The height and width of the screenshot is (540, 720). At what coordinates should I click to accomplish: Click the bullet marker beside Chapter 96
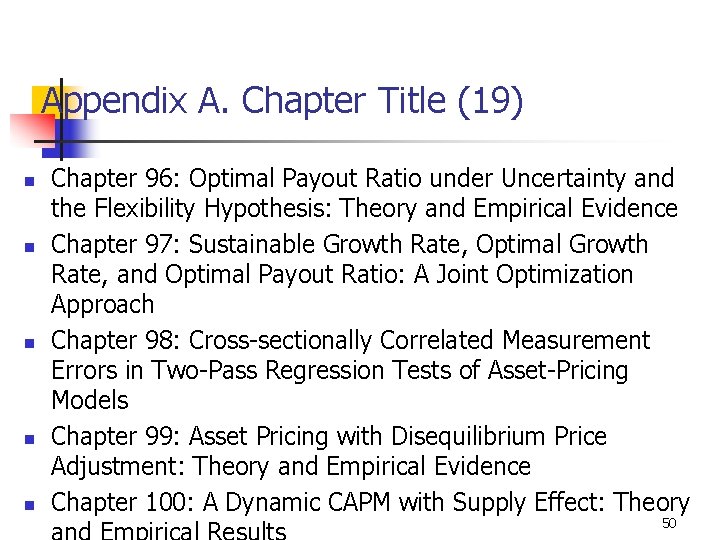[x=30, y=182]
